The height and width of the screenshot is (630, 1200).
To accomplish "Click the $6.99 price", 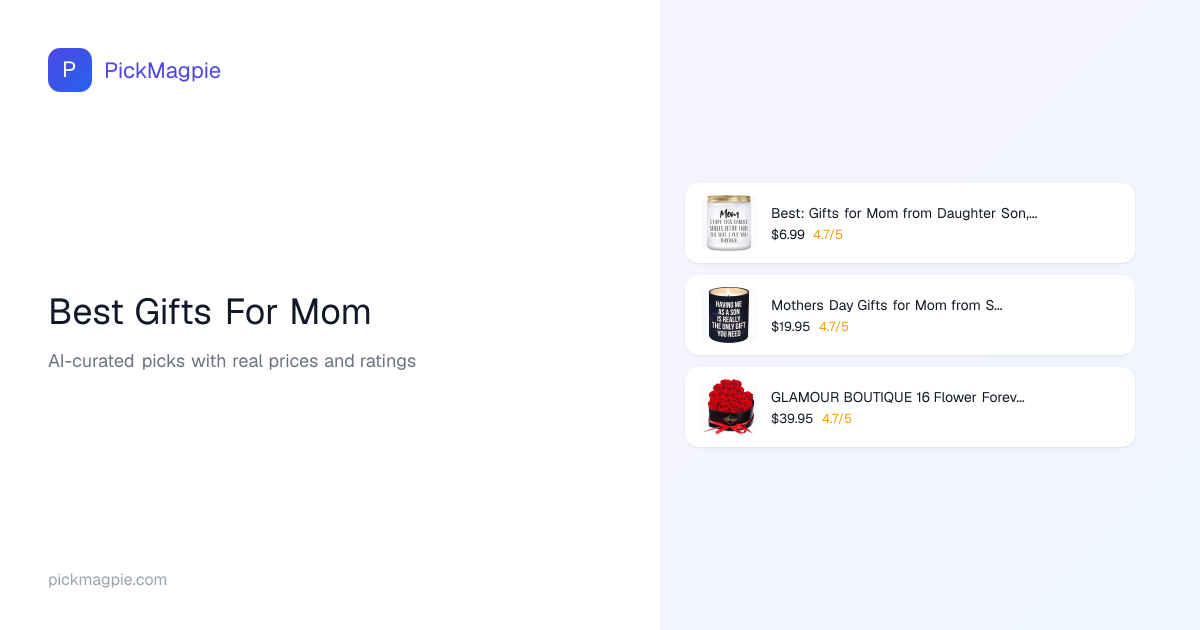I will tap(788, 235).
